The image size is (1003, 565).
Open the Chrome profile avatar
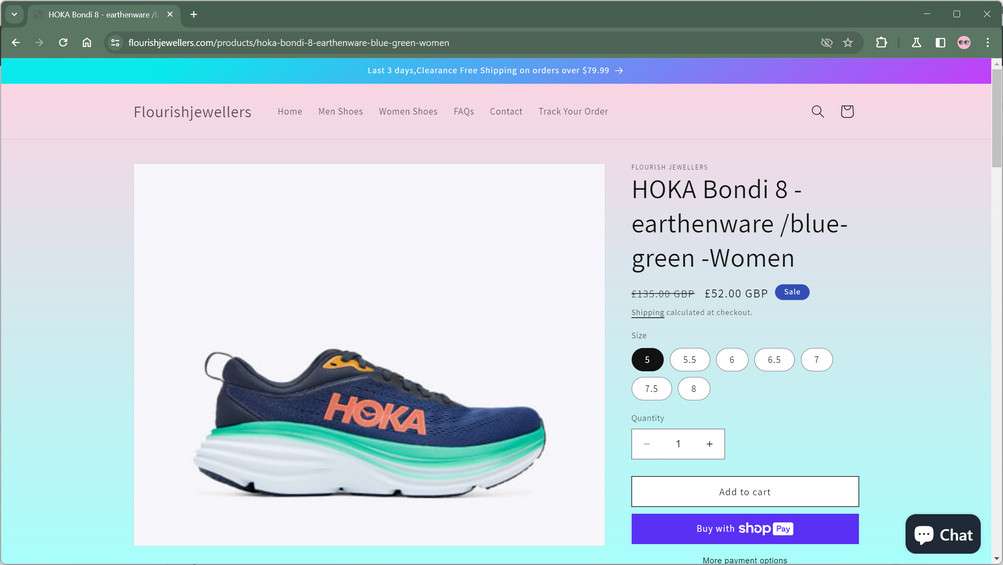(x=964, y=43)
